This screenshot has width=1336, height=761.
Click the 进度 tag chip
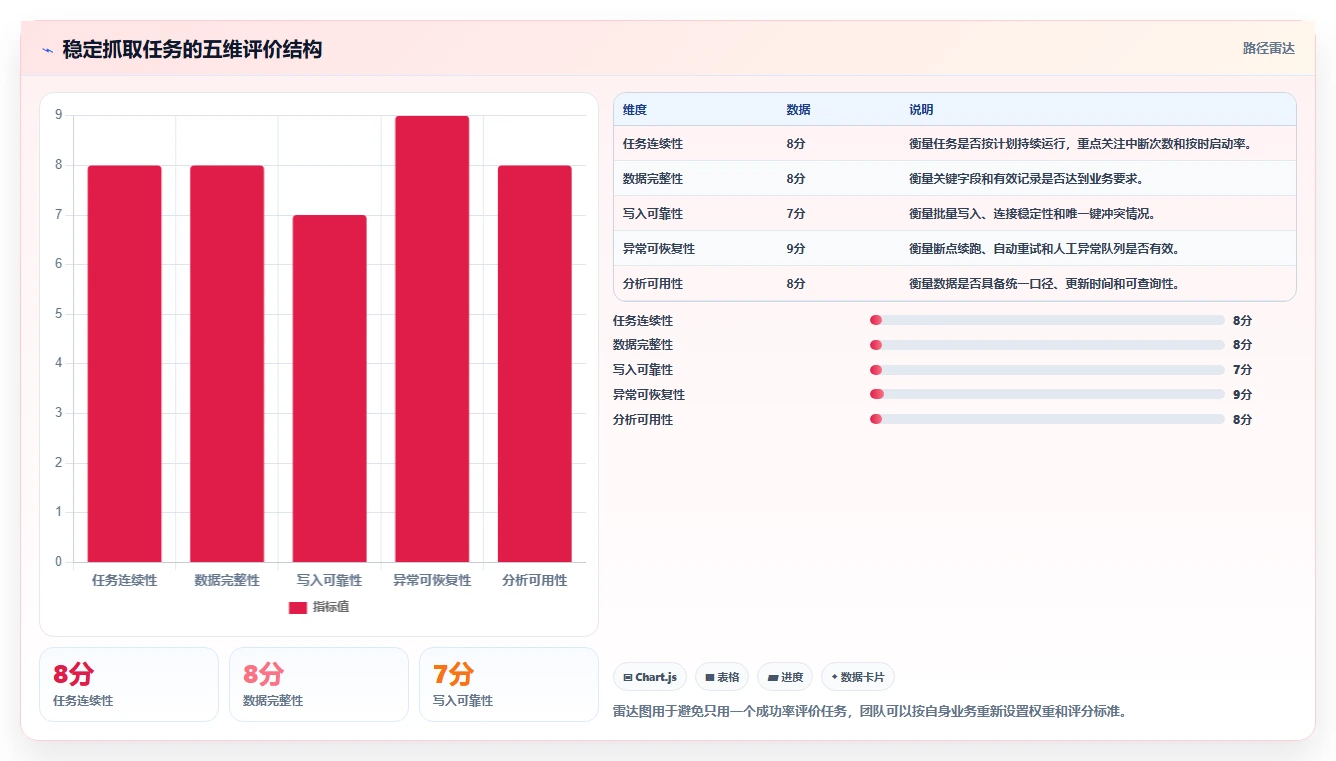pyautogui.click(x=785, y=677)
